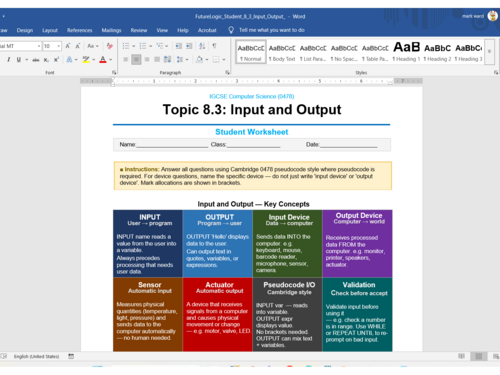Screen dimensions: 500x375
Task: Open the highlight color dropdown arrow
Action: tap(94, 60)
